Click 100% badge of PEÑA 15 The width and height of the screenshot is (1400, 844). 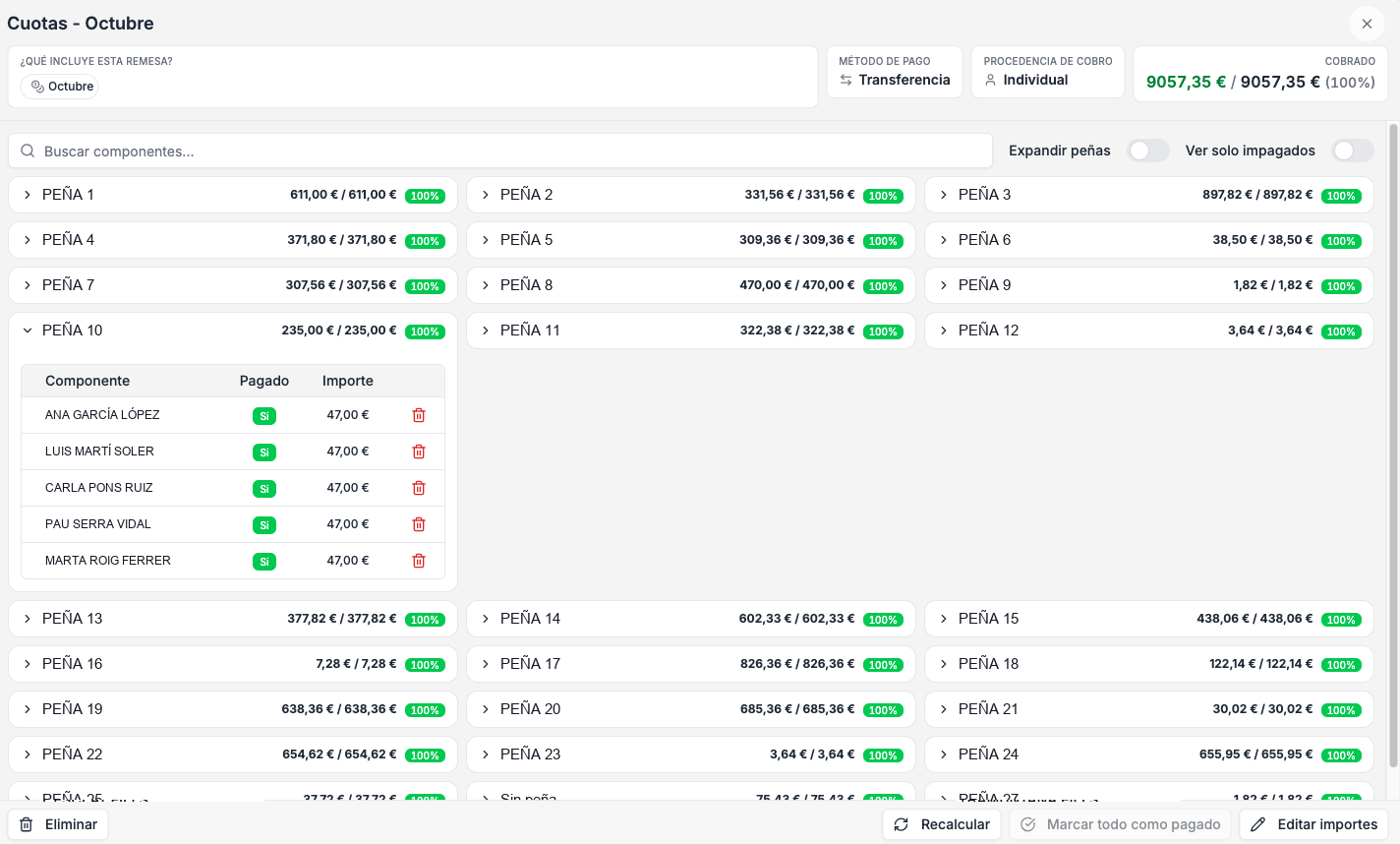[1341, 620]
